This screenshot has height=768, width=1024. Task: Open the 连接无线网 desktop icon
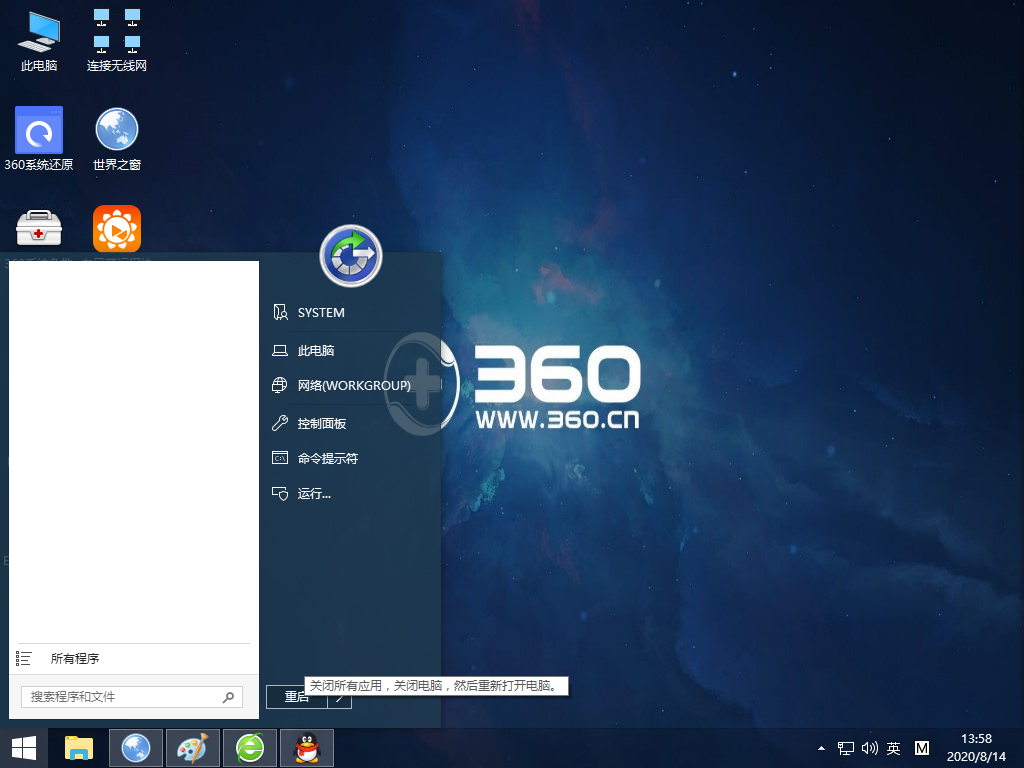click(x=116, y=40)
